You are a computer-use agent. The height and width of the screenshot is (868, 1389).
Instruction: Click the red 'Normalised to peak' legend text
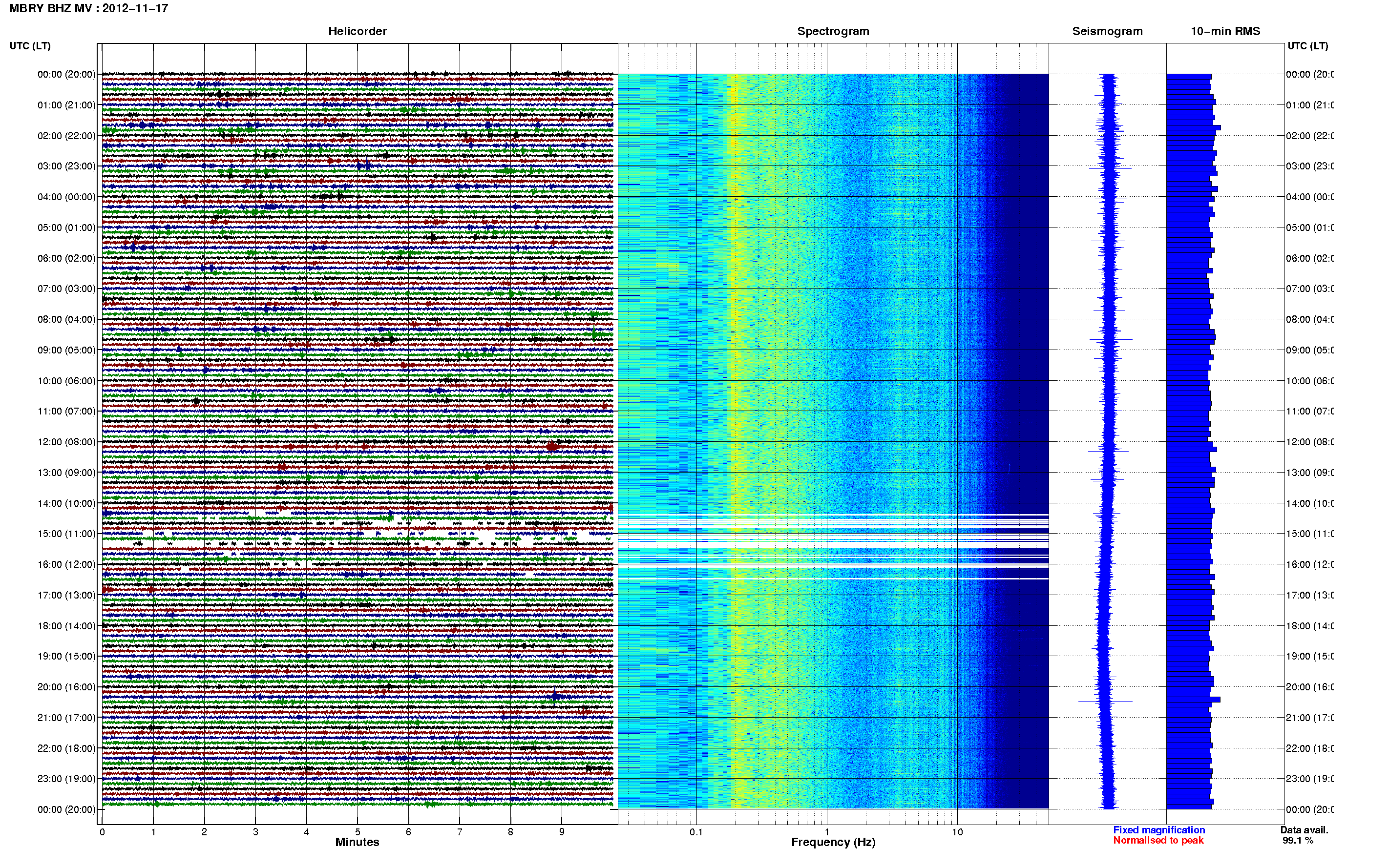tap(1158, 841)
